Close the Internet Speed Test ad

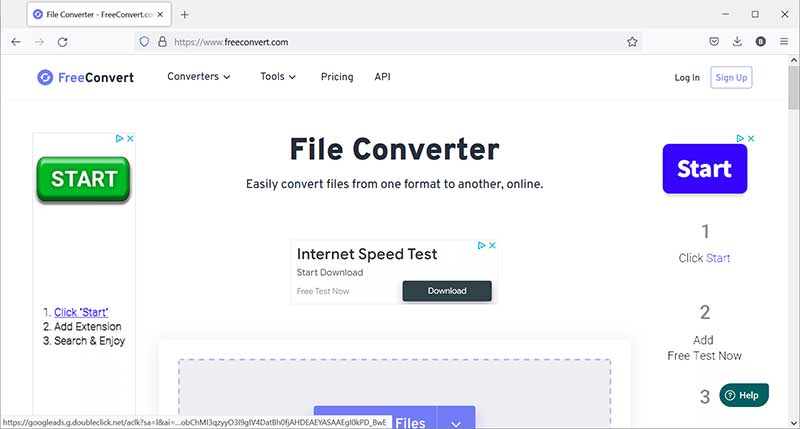coord(492,245)
